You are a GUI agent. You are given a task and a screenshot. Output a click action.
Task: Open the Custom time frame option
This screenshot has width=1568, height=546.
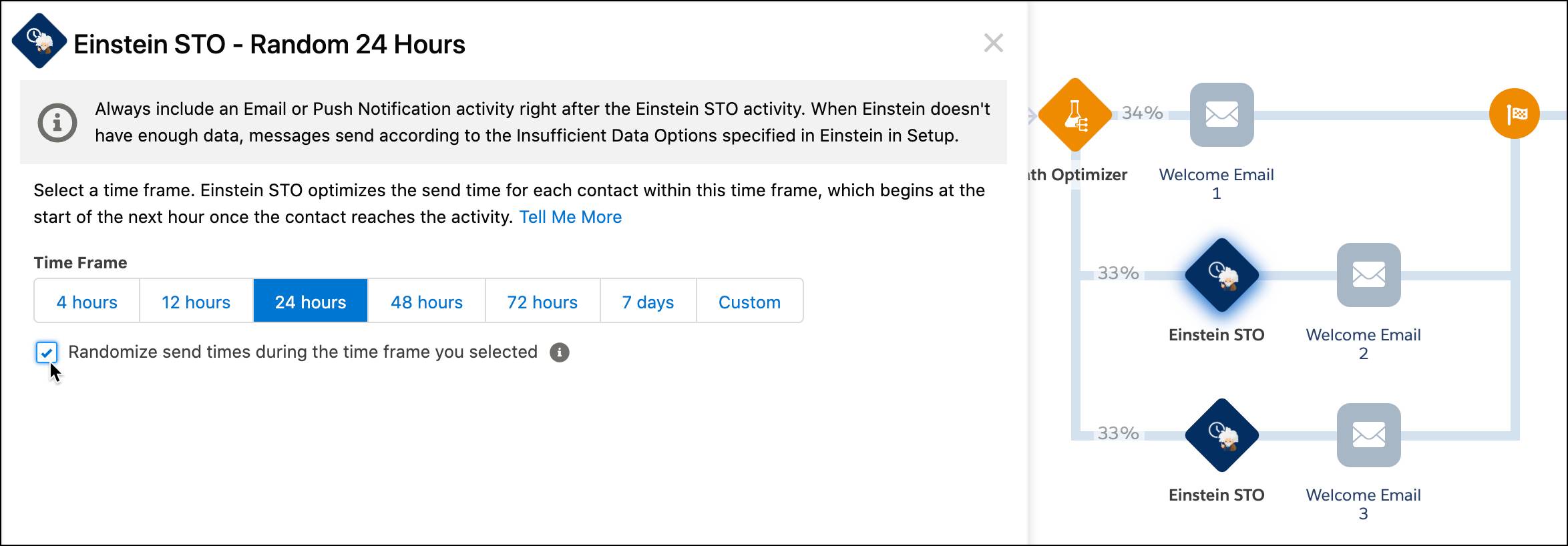(749, 301)
